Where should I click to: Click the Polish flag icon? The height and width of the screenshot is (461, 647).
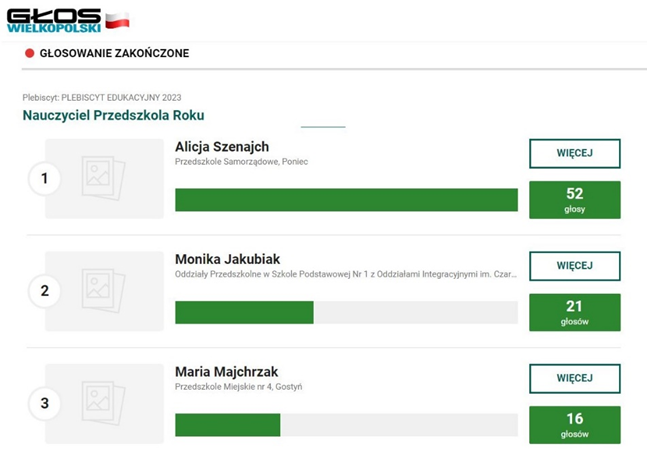coord(118,19)
